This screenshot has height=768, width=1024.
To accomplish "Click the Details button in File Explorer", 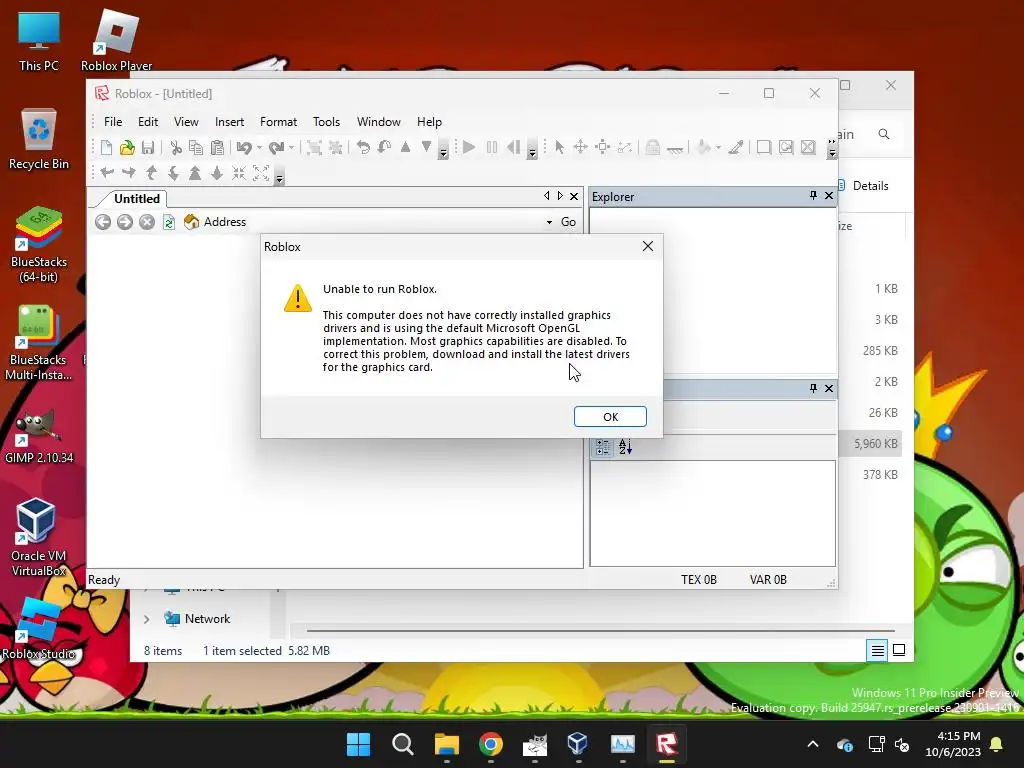I will (864, 185).
